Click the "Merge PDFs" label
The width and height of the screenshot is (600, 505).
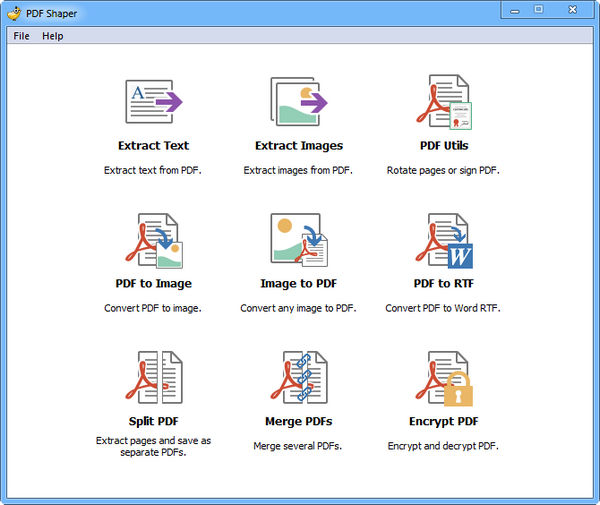[298, 421]
